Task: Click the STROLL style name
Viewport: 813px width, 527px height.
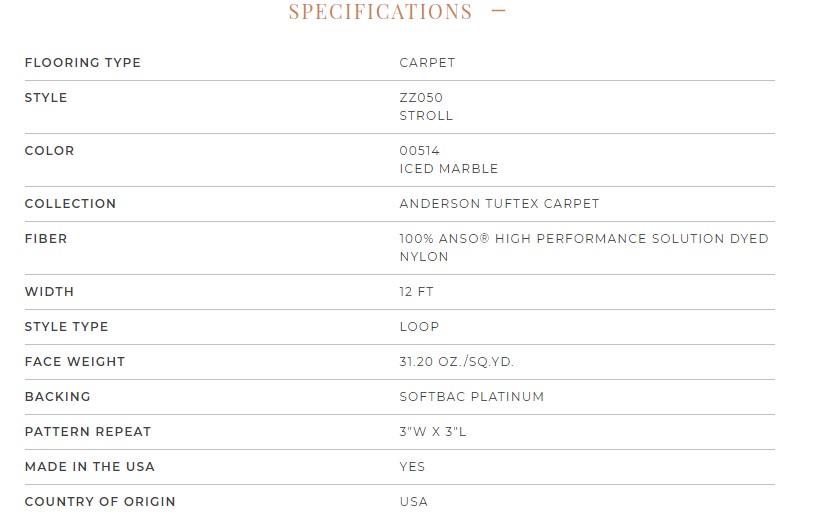Action: pos(426,116)
